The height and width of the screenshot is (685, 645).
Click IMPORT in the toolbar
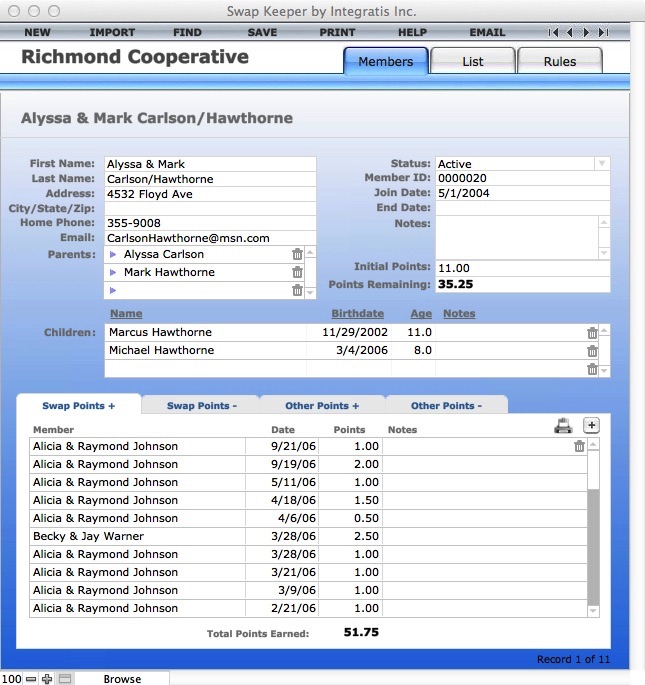112,32
